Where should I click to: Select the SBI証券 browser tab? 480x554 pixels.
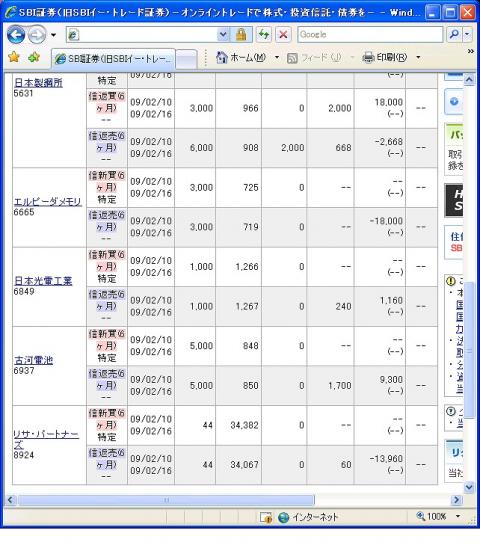pos(113,58)
